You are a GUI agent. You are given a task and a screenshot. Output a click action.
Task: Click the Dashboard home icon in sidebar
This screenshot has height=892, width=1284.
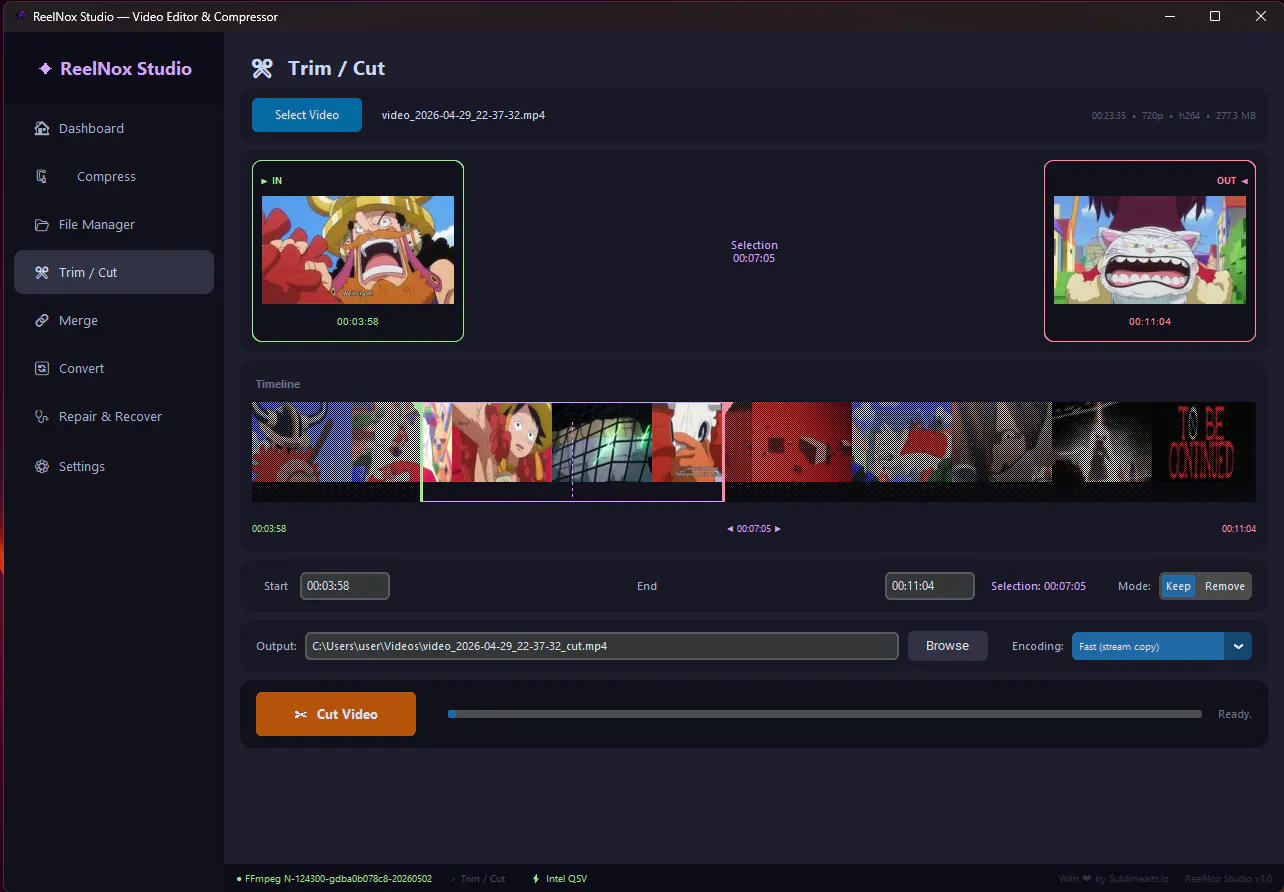42,128
